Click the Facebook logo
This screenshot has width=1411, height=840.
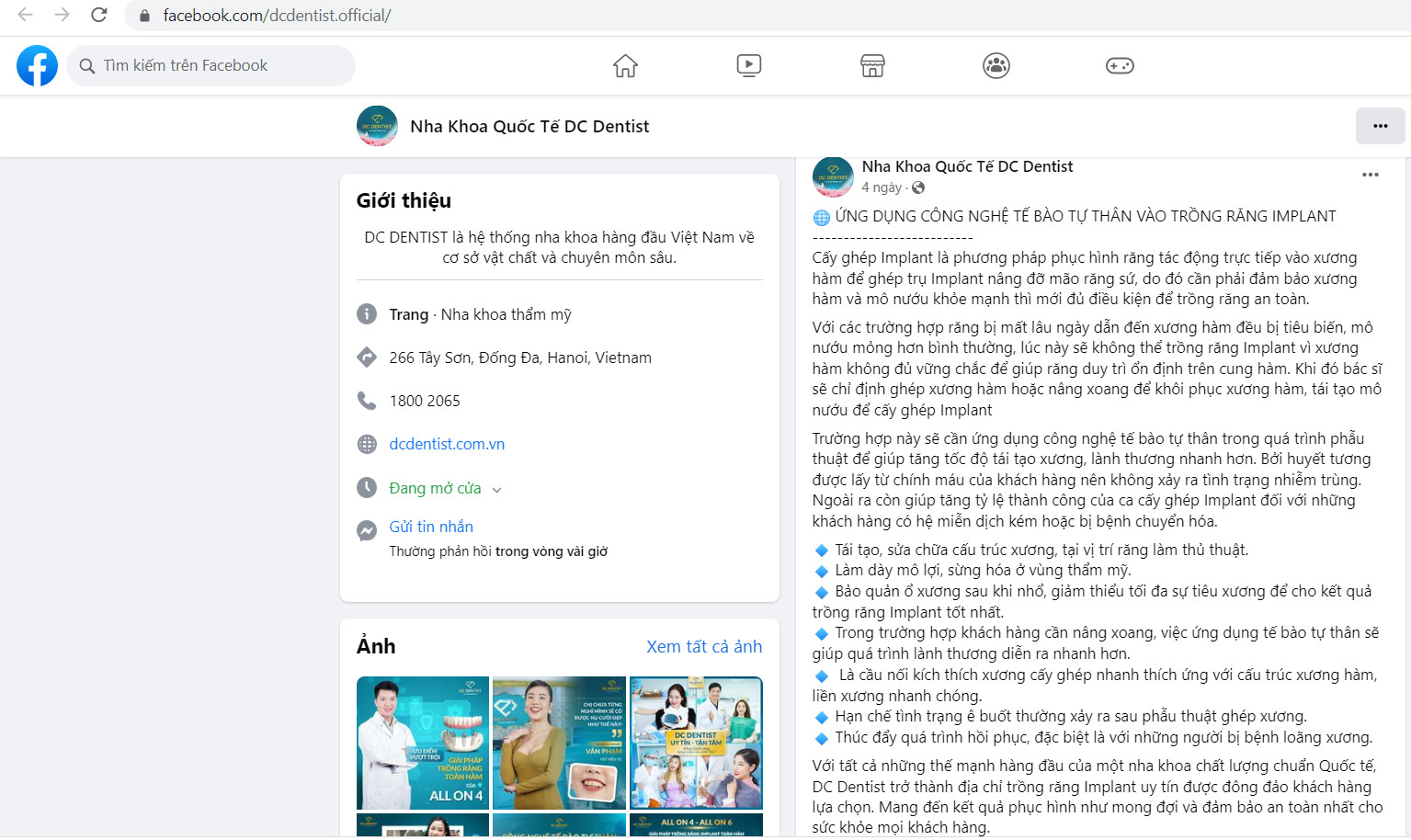coord(37,65)
